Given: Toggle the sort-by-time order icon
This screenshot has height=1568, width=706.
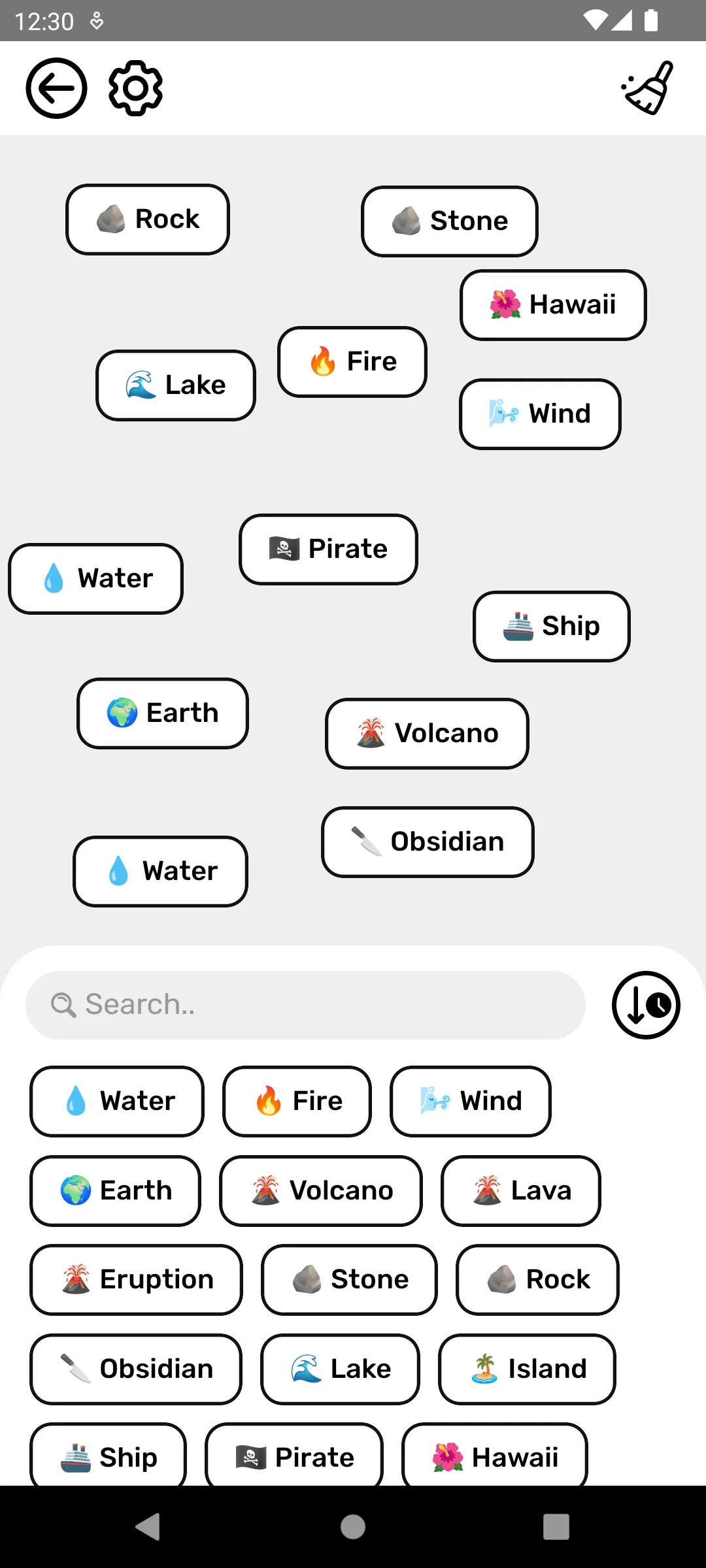Looking at the screenshot, I should pyautogui.click(x=646, y=1005).
